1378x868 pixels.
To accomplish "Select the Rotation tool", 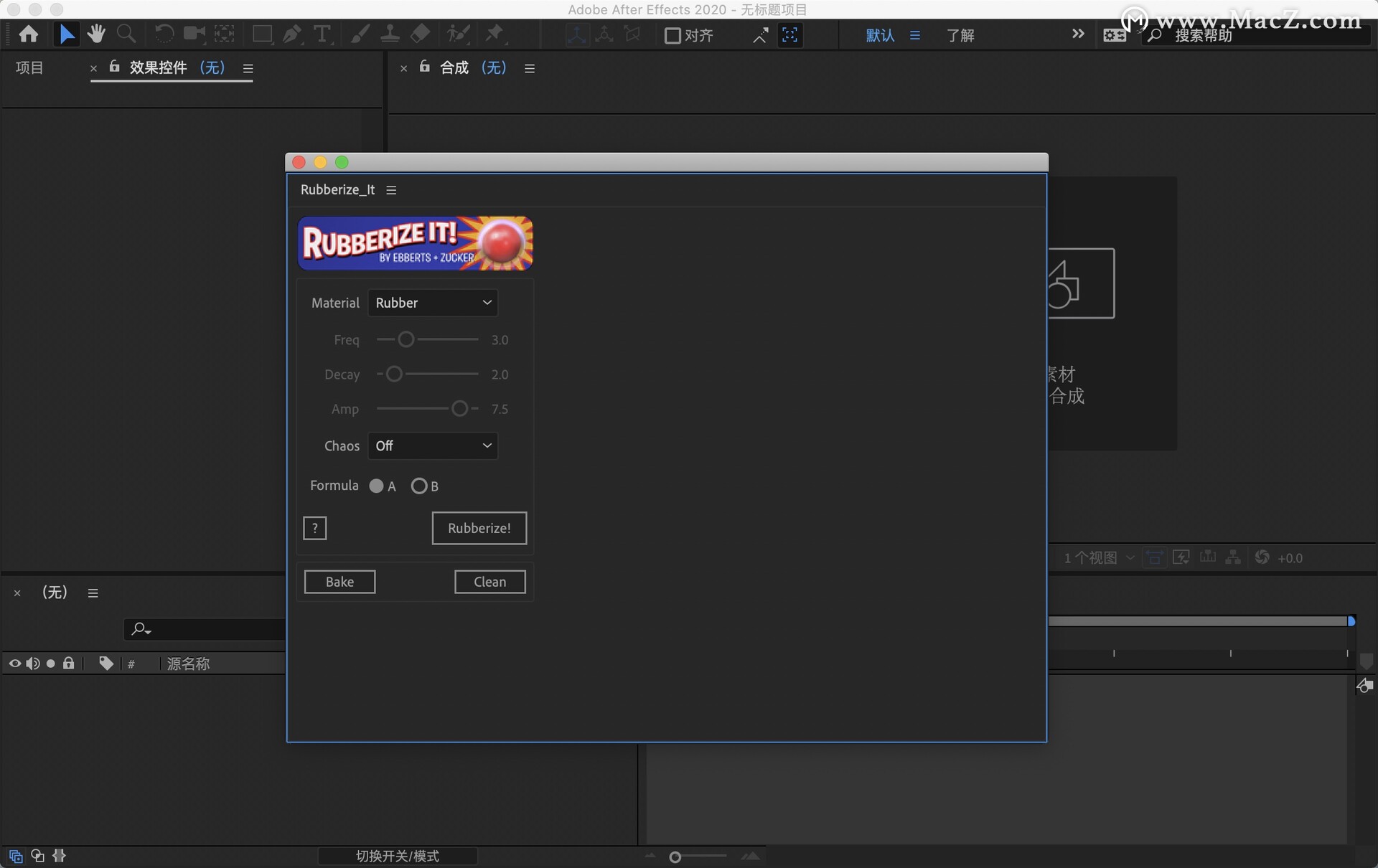I will (164, 34).
